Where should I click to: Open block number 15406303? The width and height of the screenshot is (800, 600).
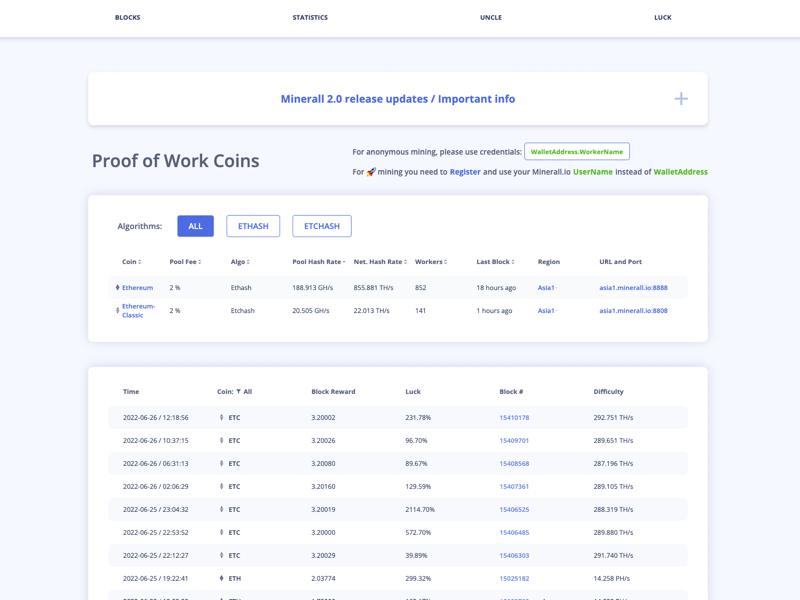coord(514,555)
